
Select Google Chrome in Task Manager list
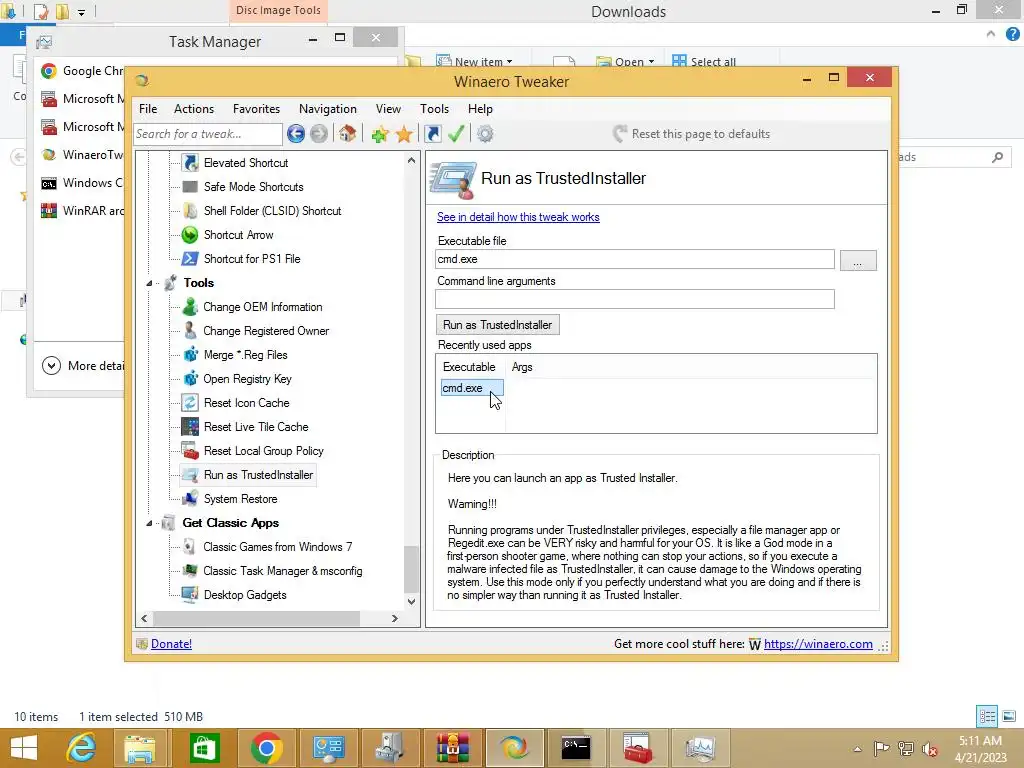(82, 71)
